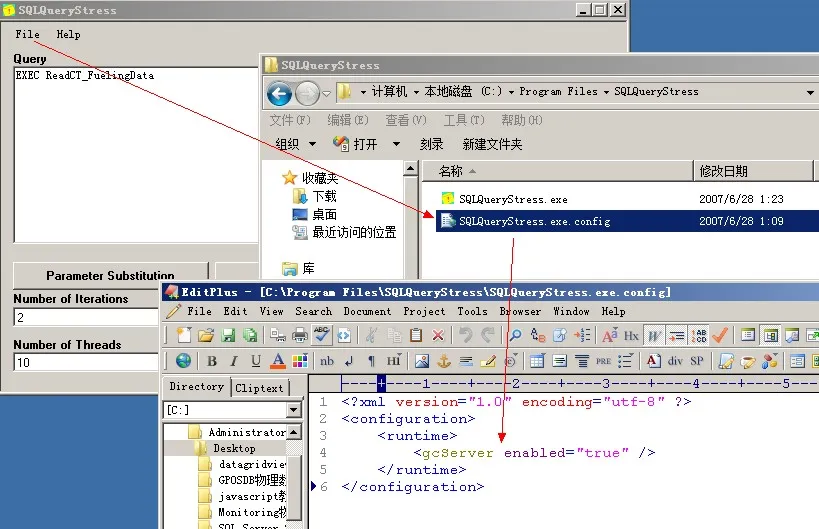This screenshot has width=819, height=529.
Task: Open the bullet list dropdown icon
Action: [625, 360]
